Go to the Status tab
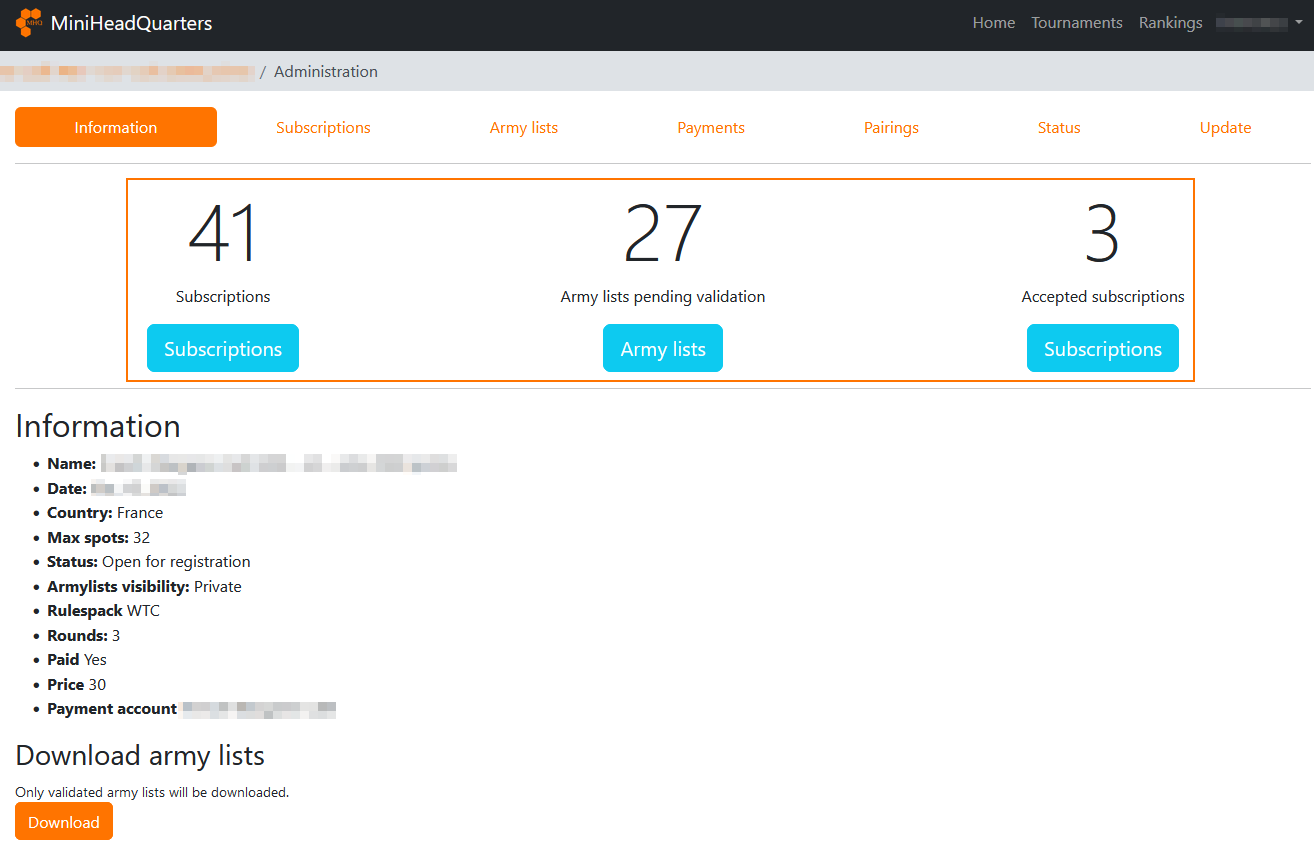 [1059, 128]
